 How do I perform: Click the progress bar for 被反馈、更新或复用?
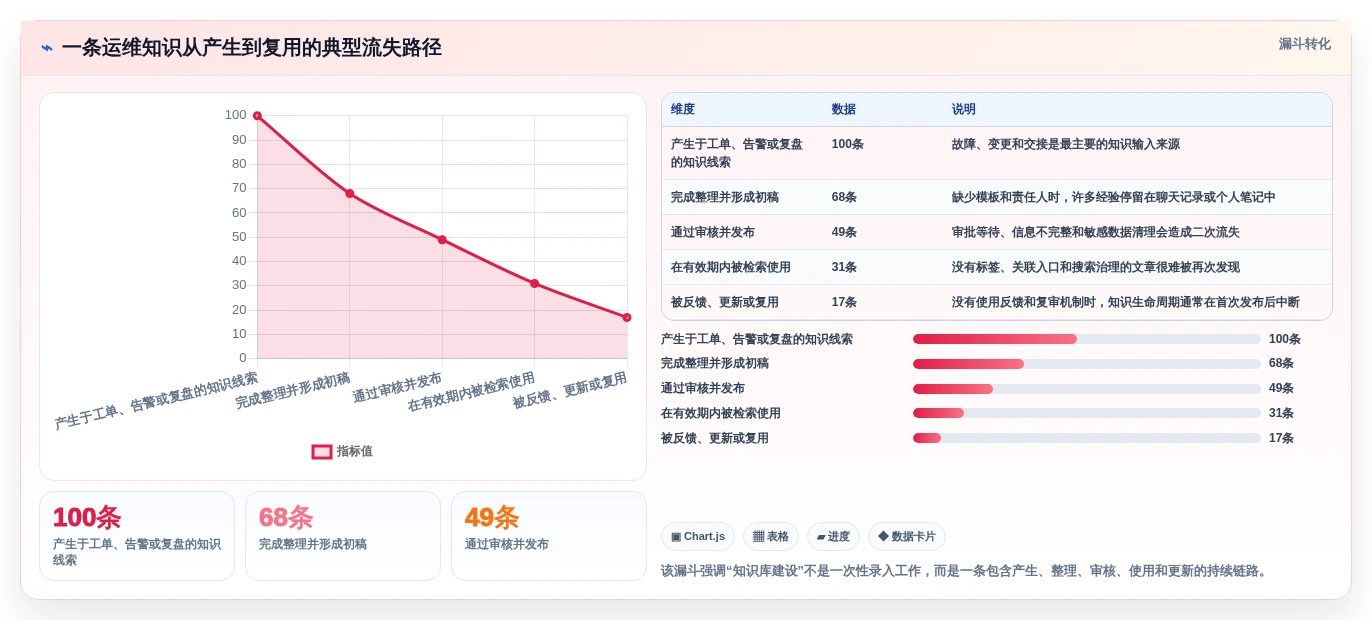click(1087, 438)
